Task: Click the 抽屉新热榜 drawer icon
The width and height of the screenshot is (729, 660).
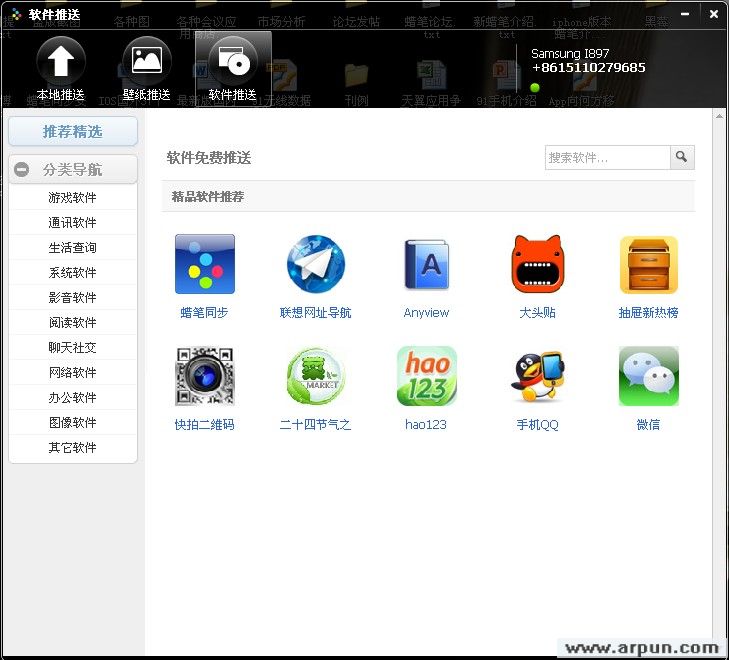Action: pyautogui.click(x=649, y=264)
